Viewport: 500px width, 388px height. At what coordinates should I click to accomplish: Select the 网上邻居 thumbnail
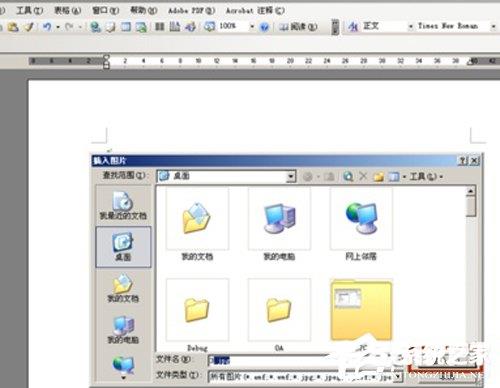pos(361,223)
